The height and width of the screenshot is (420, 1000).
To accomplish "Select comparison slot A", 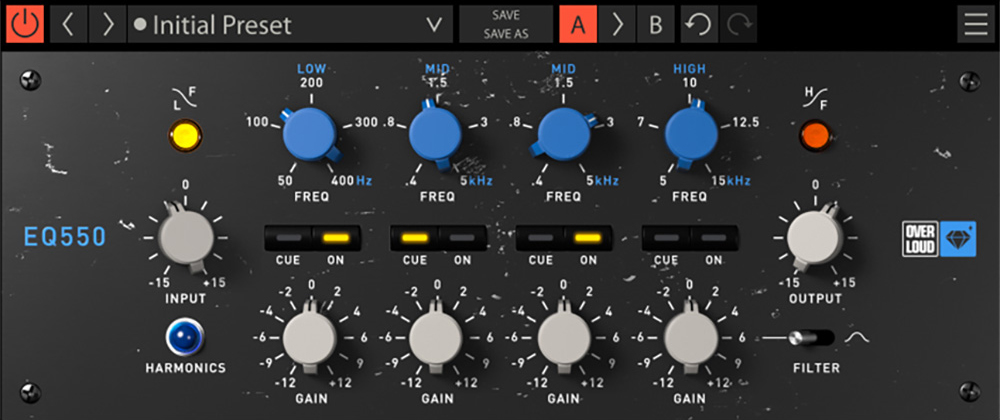I will tap(578, 24).
